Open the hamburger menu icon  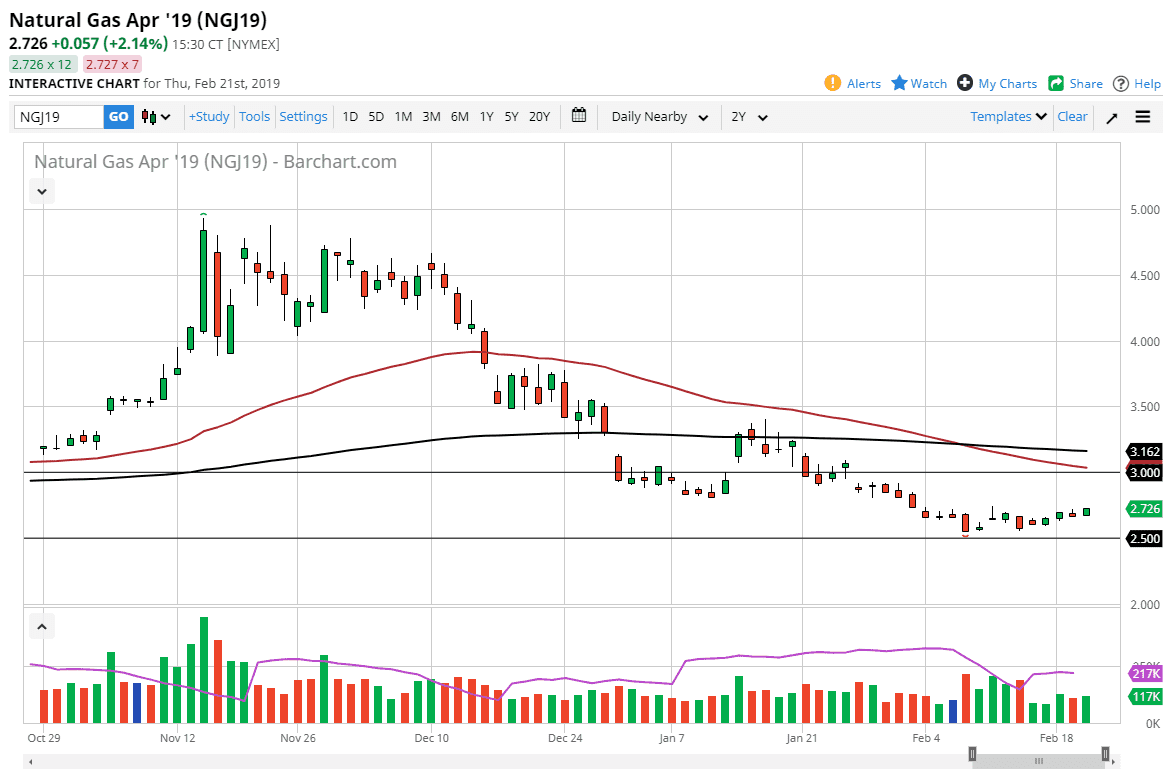(1143, 117)
